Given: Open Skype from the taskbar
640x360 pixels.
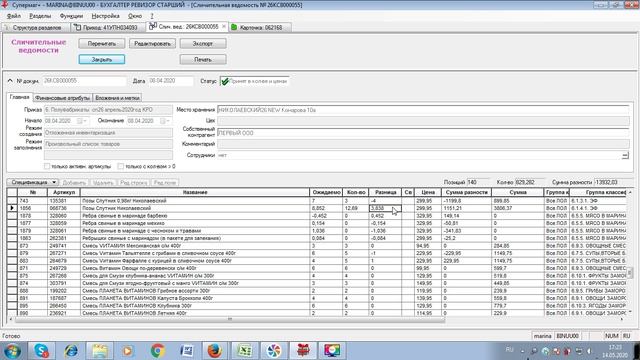Looking at the screenshot, I should coord(42,351).
